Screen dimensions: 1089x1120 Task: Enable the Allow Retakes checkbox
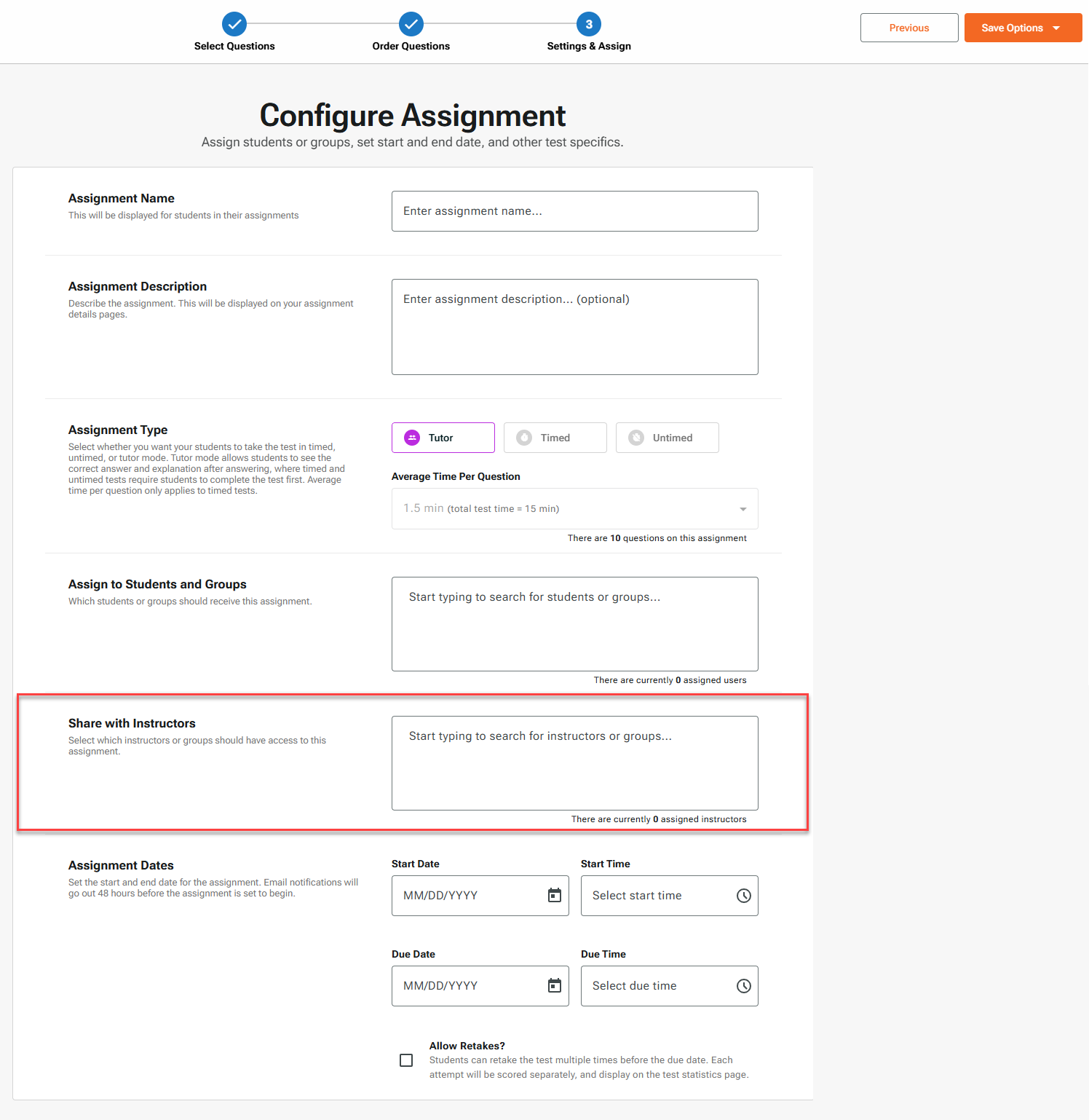(406, 1060)
